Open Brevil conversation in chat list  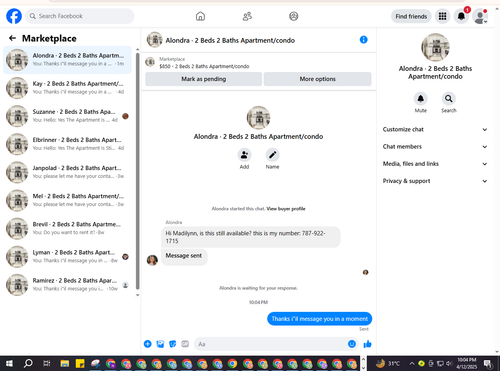[x=67, y=228]
